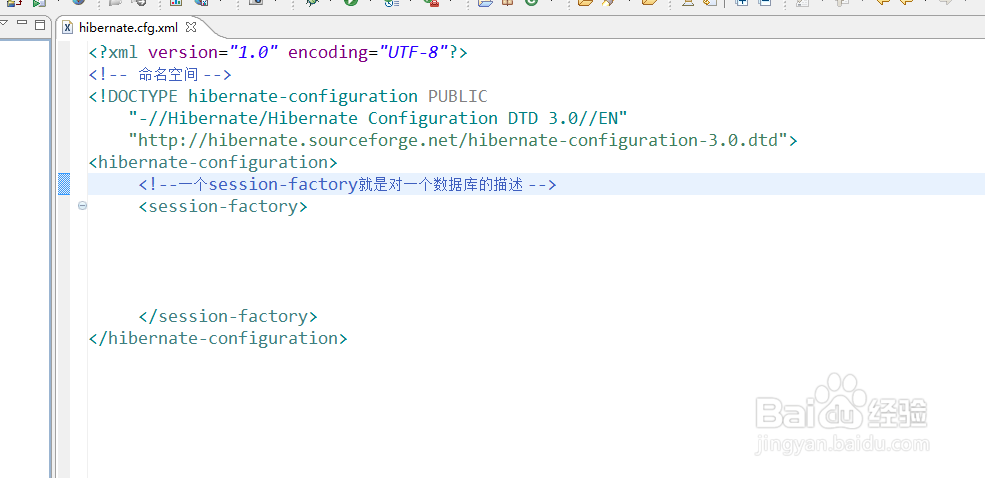Click the 一个session-factory comment line

(x=347, y=184)
